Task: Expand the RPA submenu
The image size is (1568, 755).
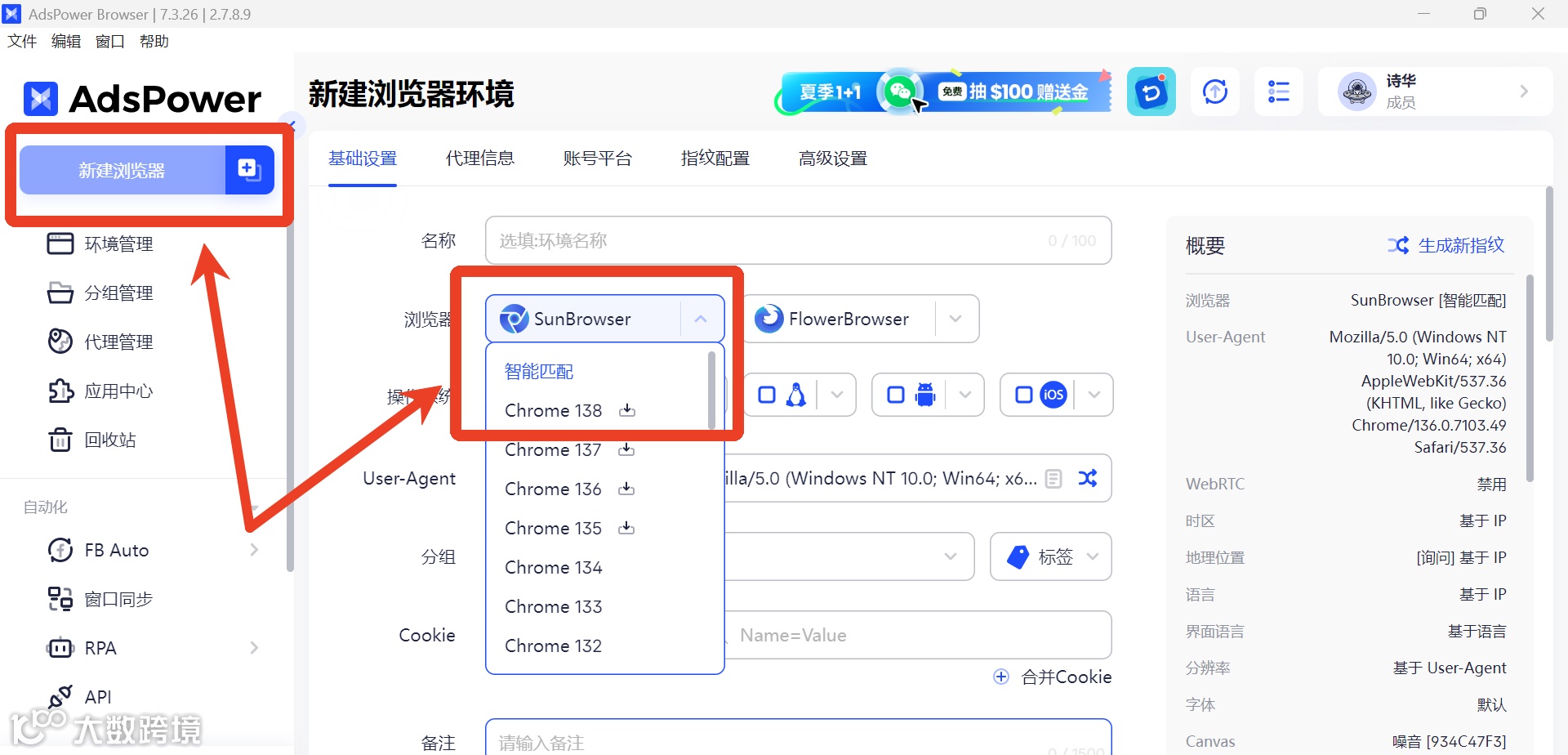Action: (x=254, y=648)
